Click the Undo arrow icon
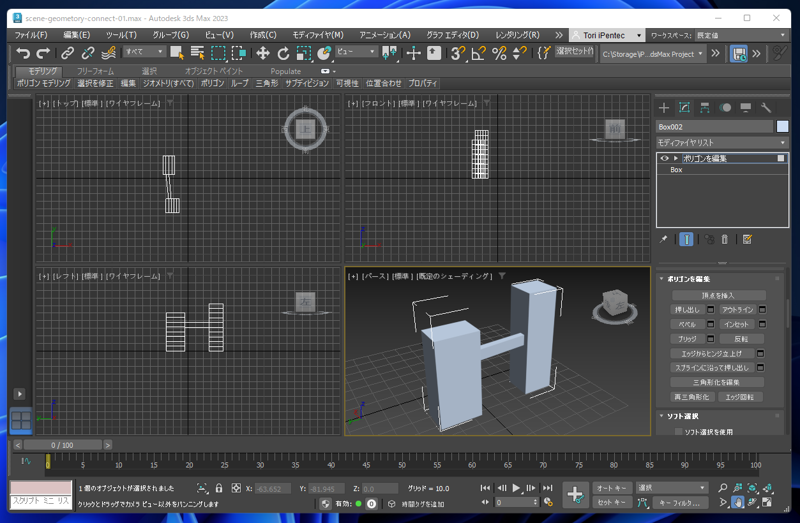The image size is (800, 523). pyautogui.click(x=23, y=53)
